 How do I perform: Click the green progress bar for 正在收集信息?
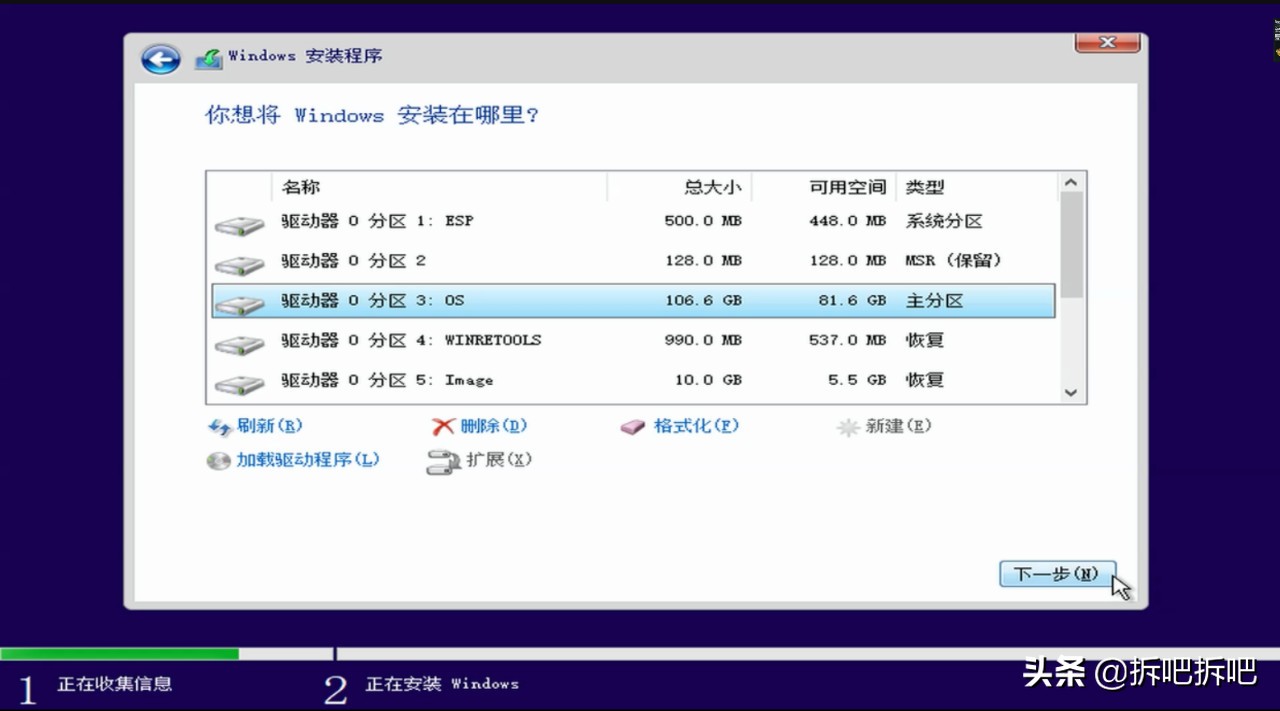[120, 653]
